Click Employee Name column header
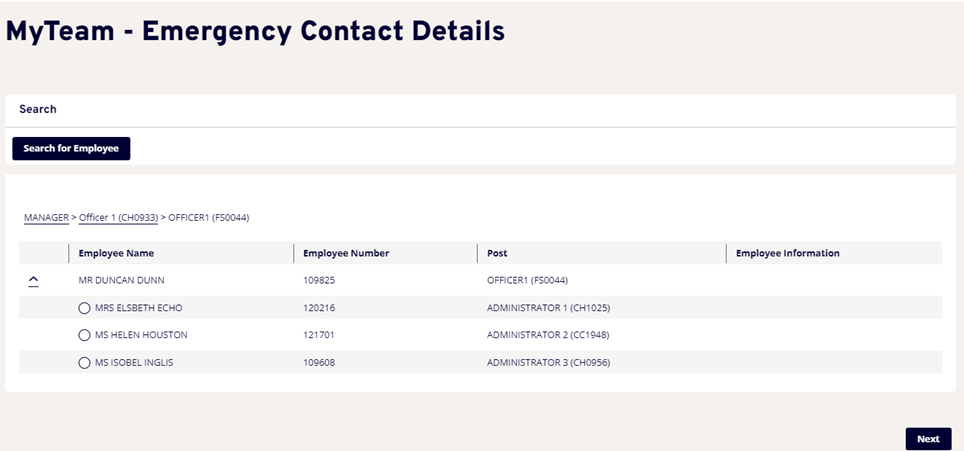The width and height of the screenshot is (964, 451). [116, 253]
